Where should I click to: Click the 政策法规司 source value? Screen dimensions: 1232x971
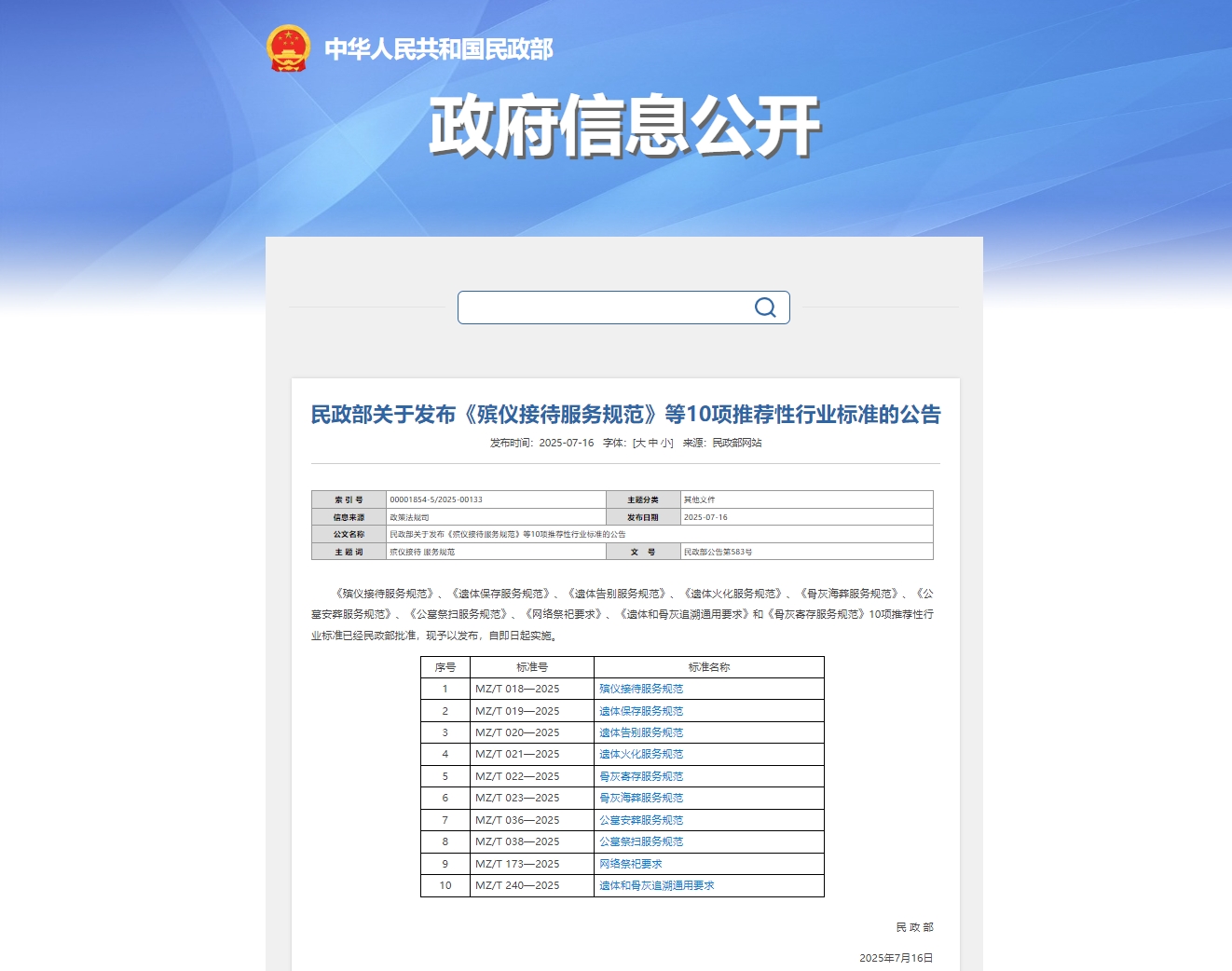click(x=409, y=517)
